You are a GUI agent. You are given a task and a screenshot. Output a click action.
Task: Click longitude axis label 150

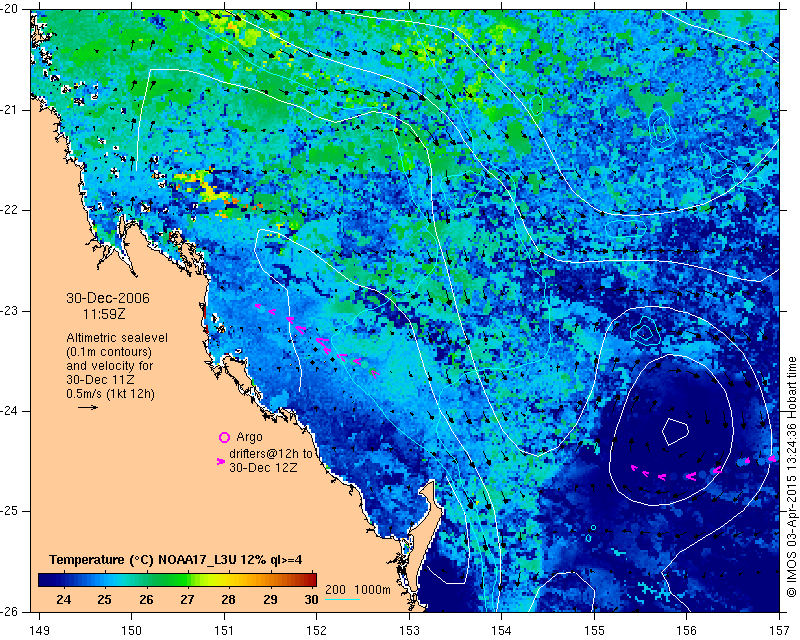click(132, 631)
